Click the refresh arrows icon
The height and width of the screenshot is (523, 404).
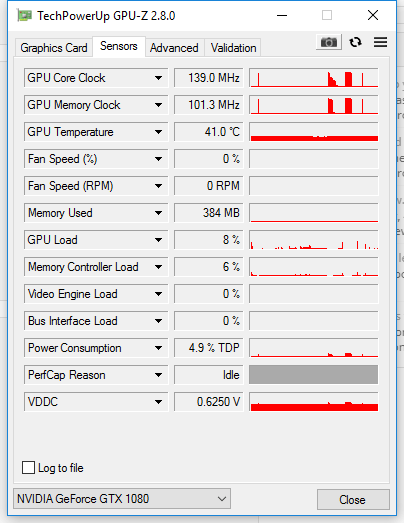tap(355, 42)
